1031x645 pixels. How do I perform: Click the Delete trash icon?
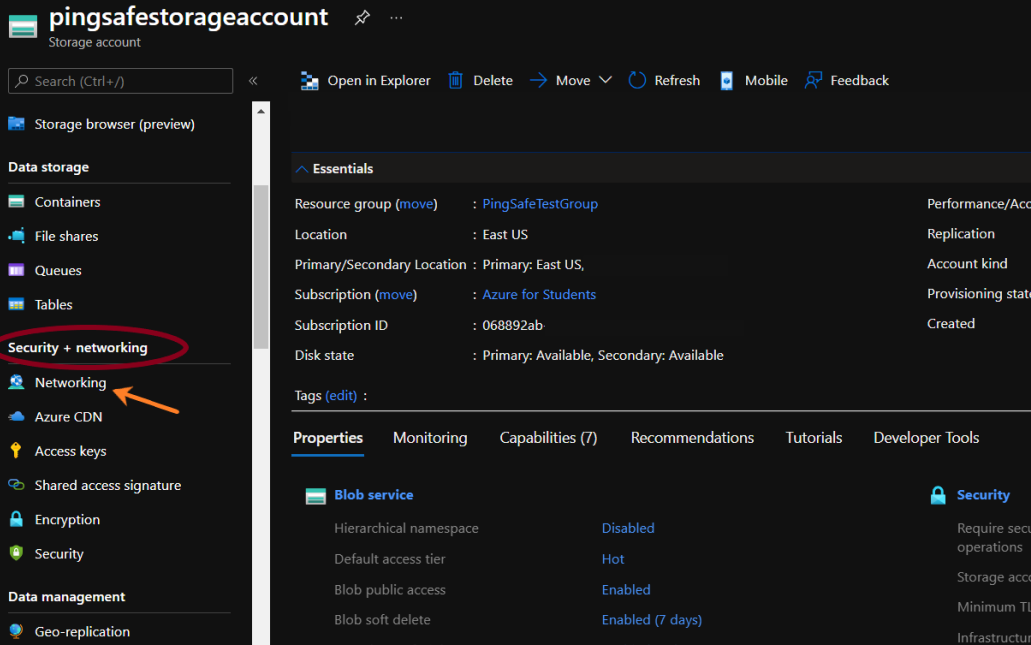[456, 81]
